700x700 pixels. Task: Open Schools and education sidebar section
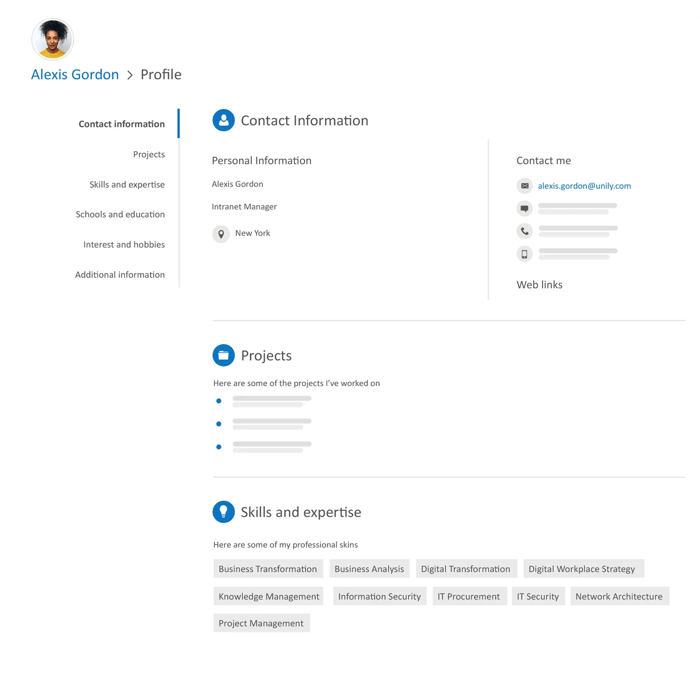(120, 215)
